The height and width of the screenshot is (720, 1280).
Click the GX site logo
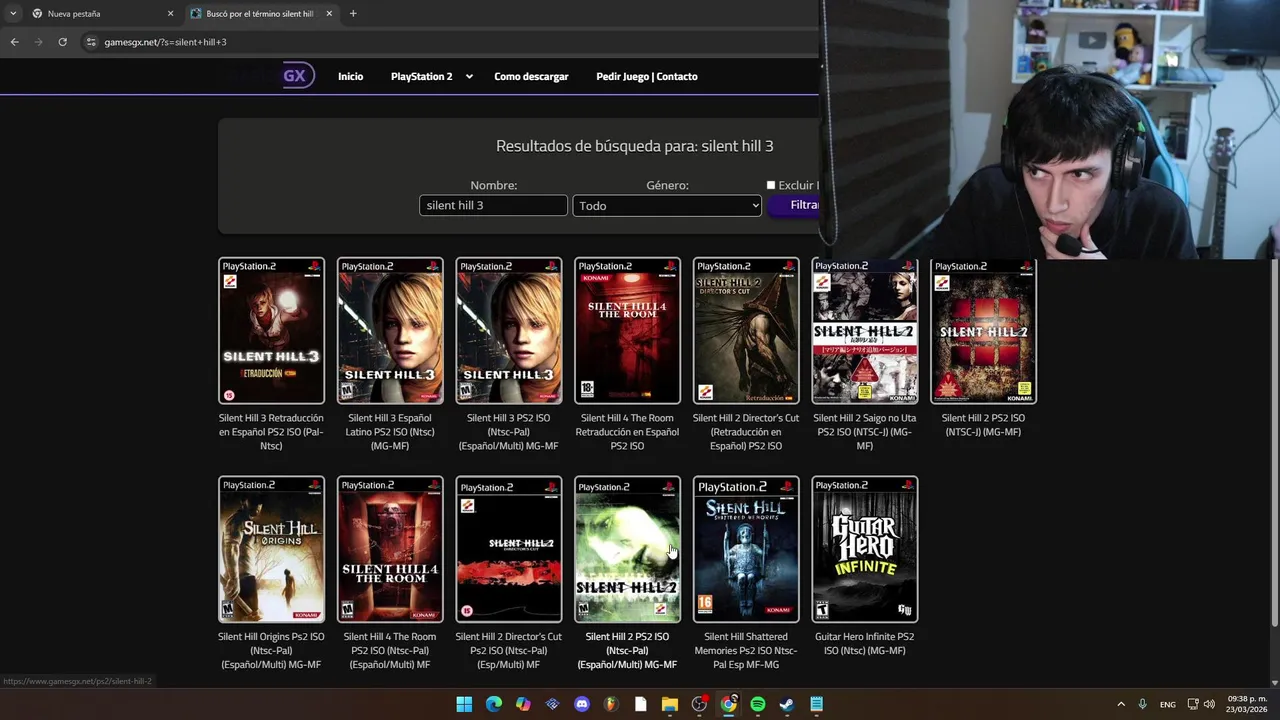pos(296,76)
